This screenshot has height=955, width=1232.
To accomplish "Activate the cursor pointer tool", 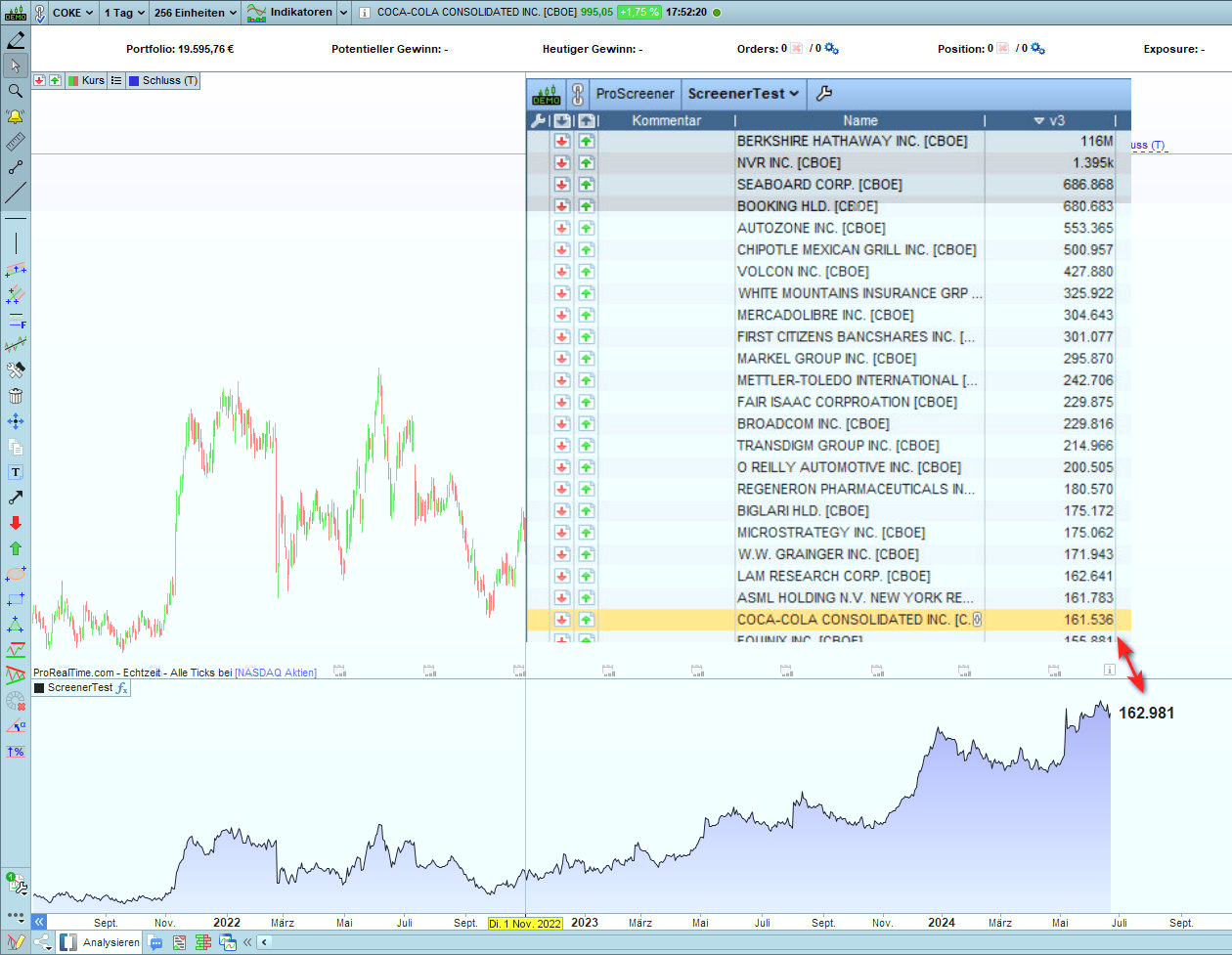I will [16, 65].
